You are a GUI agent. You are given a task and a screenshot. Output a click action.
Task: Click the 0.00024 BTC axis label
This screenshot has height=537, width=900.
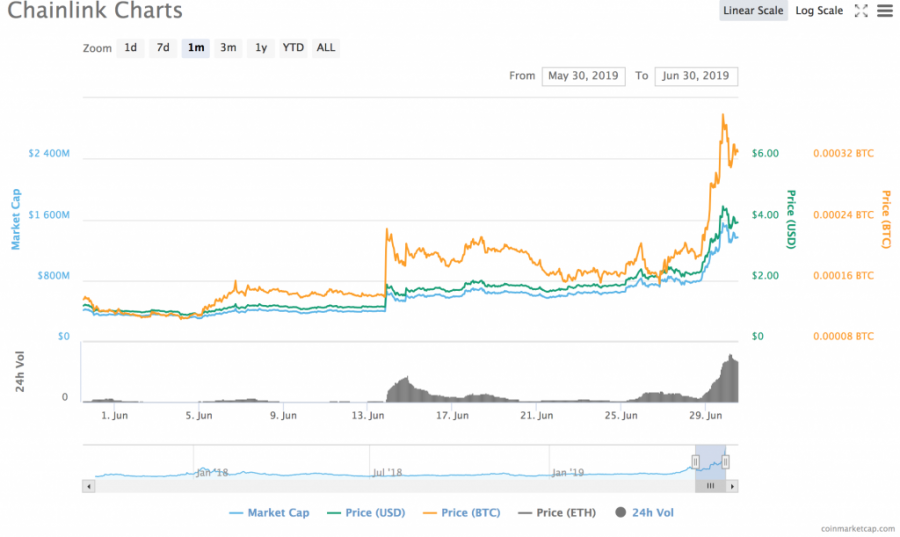pos(843,215)
